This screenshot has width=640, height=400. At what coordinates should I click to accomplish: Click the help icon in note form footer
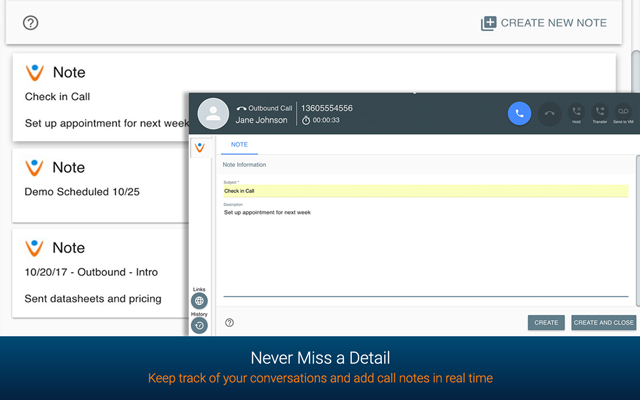(230, 323)
